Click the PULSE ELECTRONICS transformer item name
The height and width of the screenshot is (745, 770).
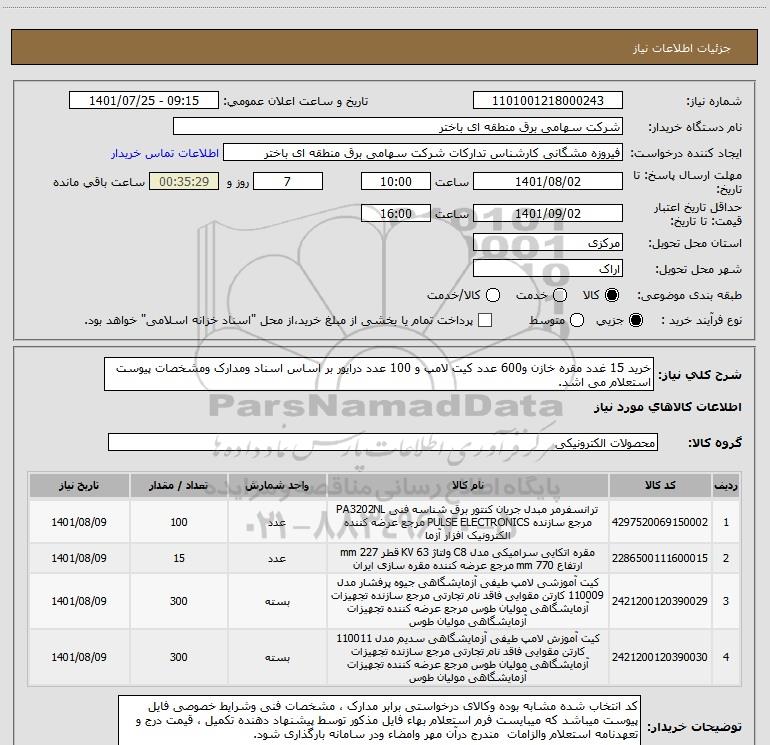468,522
